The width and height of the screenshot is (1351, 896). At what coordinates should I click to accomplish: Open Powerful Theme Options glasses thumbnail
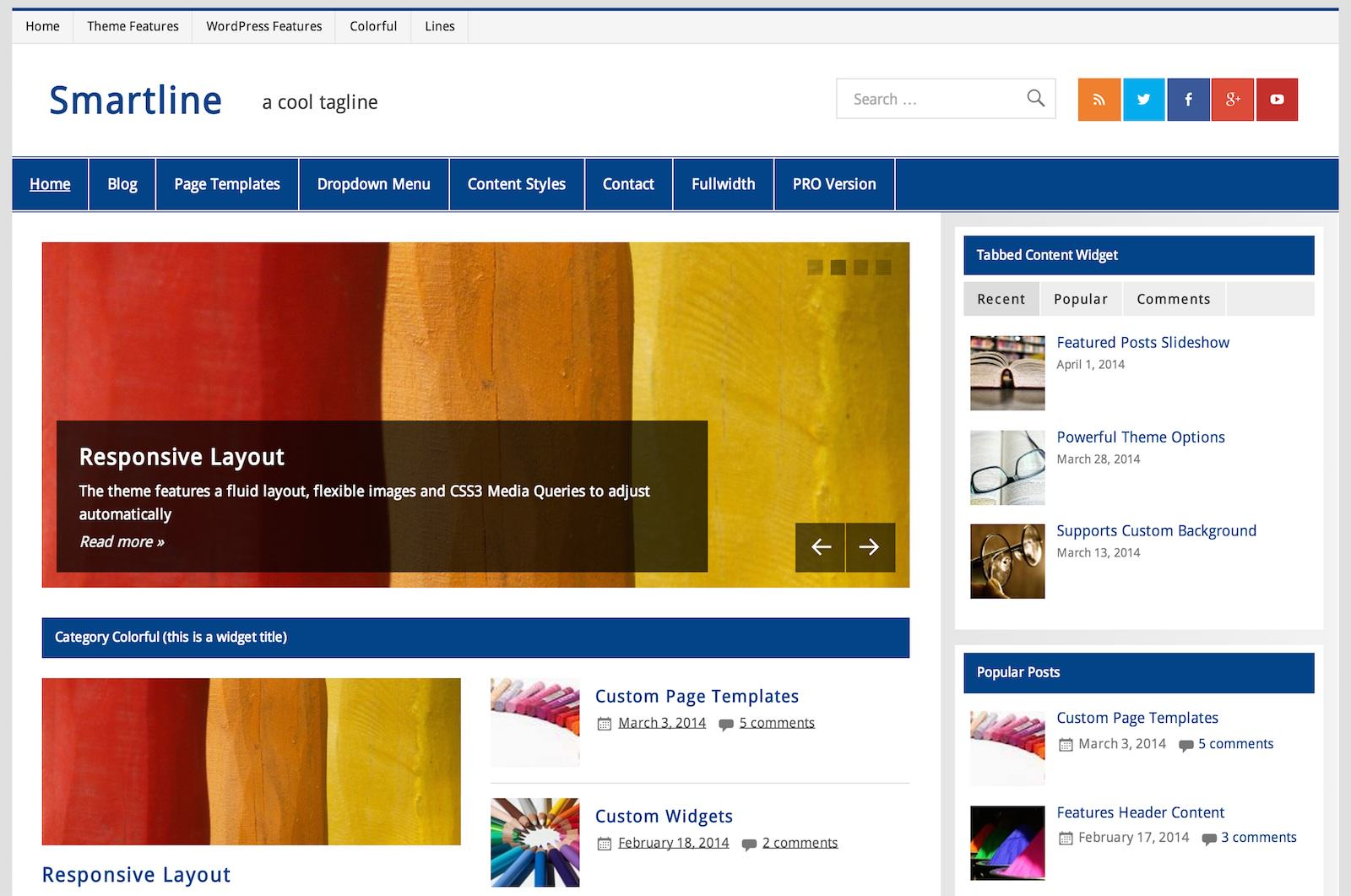tap(1007, 467)
